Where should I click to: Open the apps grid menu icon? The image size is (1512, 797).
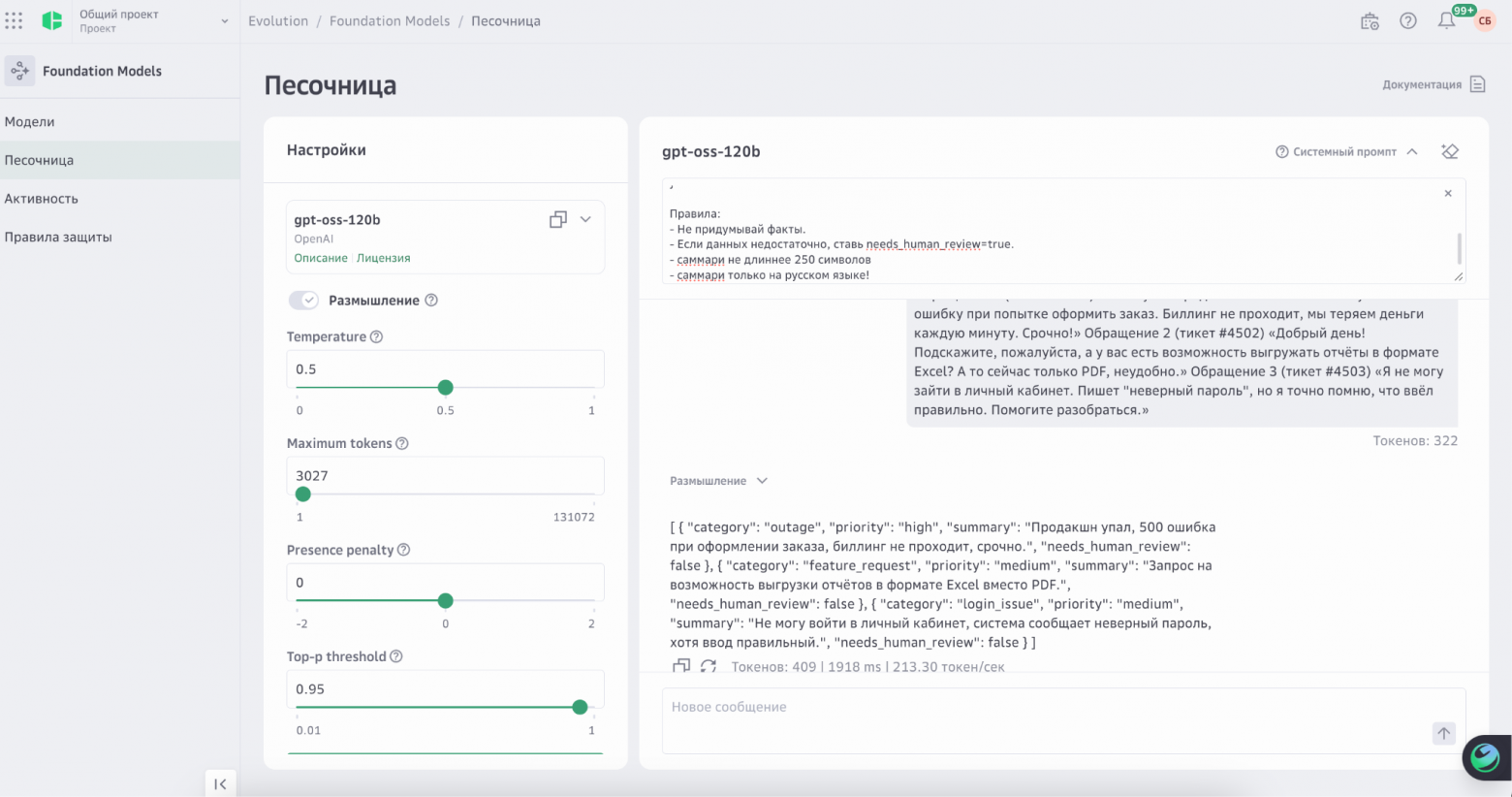14,20
